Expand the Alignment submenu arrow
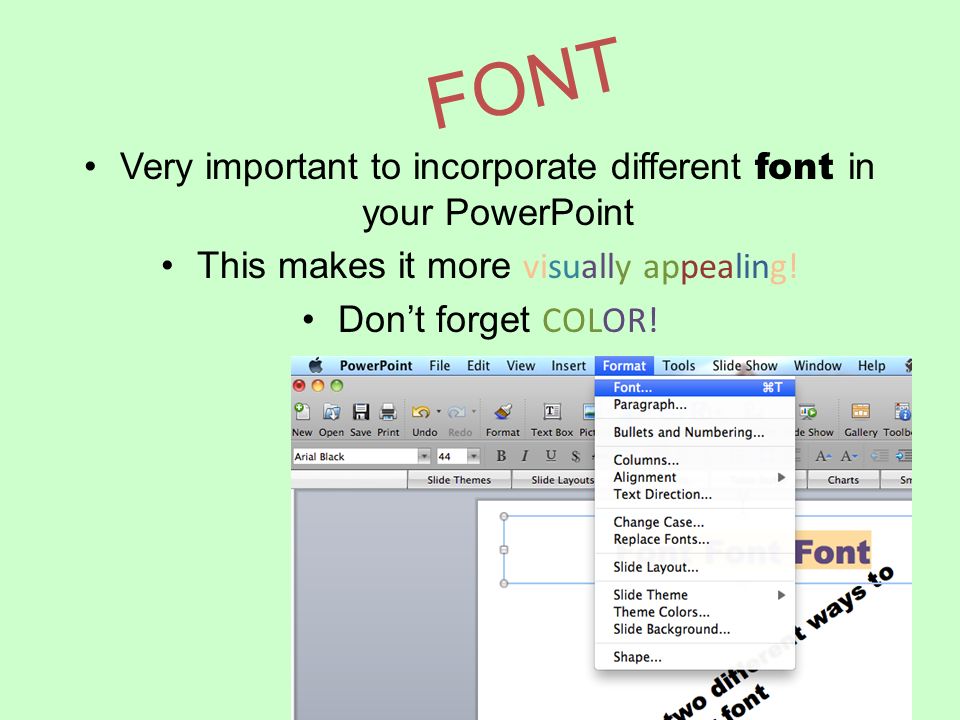The height and width of the screenshot is (720, 960). [x=781, y=477]
